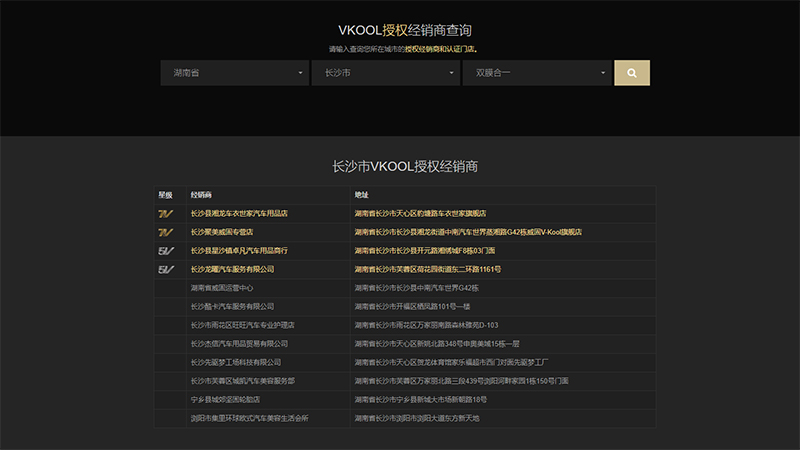Image resolution: width=800 pixels, height=450 pixels.
Task: Click the 经销商 column header
Action: [x=201, y=195]
